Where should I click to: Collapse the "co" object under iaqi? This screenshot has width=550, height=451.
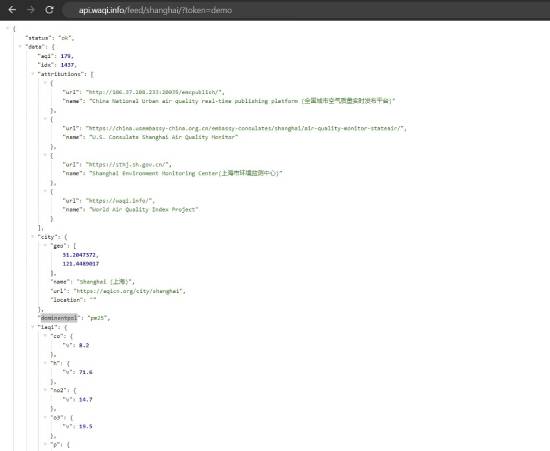(45, 336)
